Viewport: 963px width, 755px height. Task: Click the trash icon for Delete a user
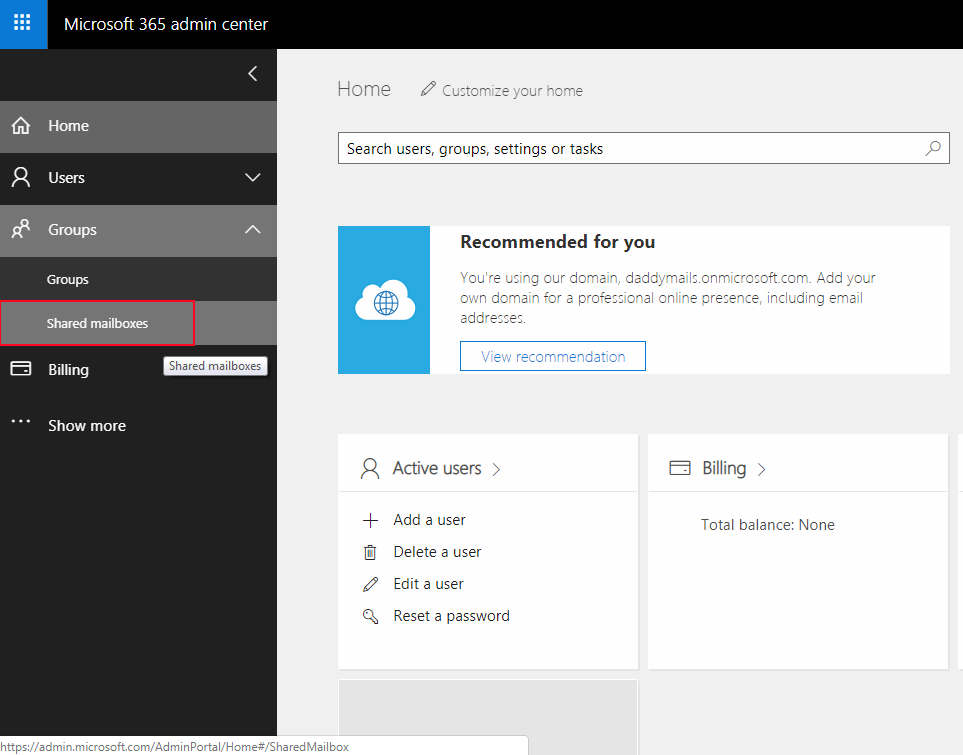pyautogui.click(x=370, y=552)
